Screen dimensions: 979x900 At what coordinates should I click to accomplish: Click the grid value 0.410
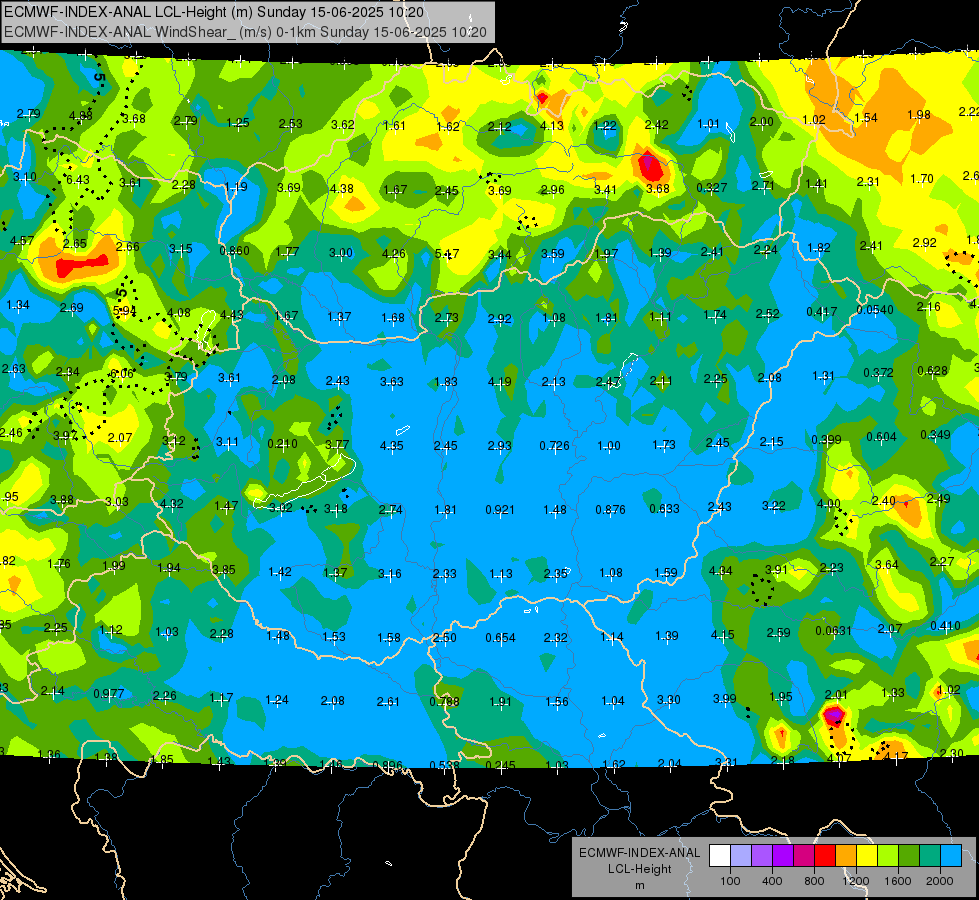click(945, 625)
